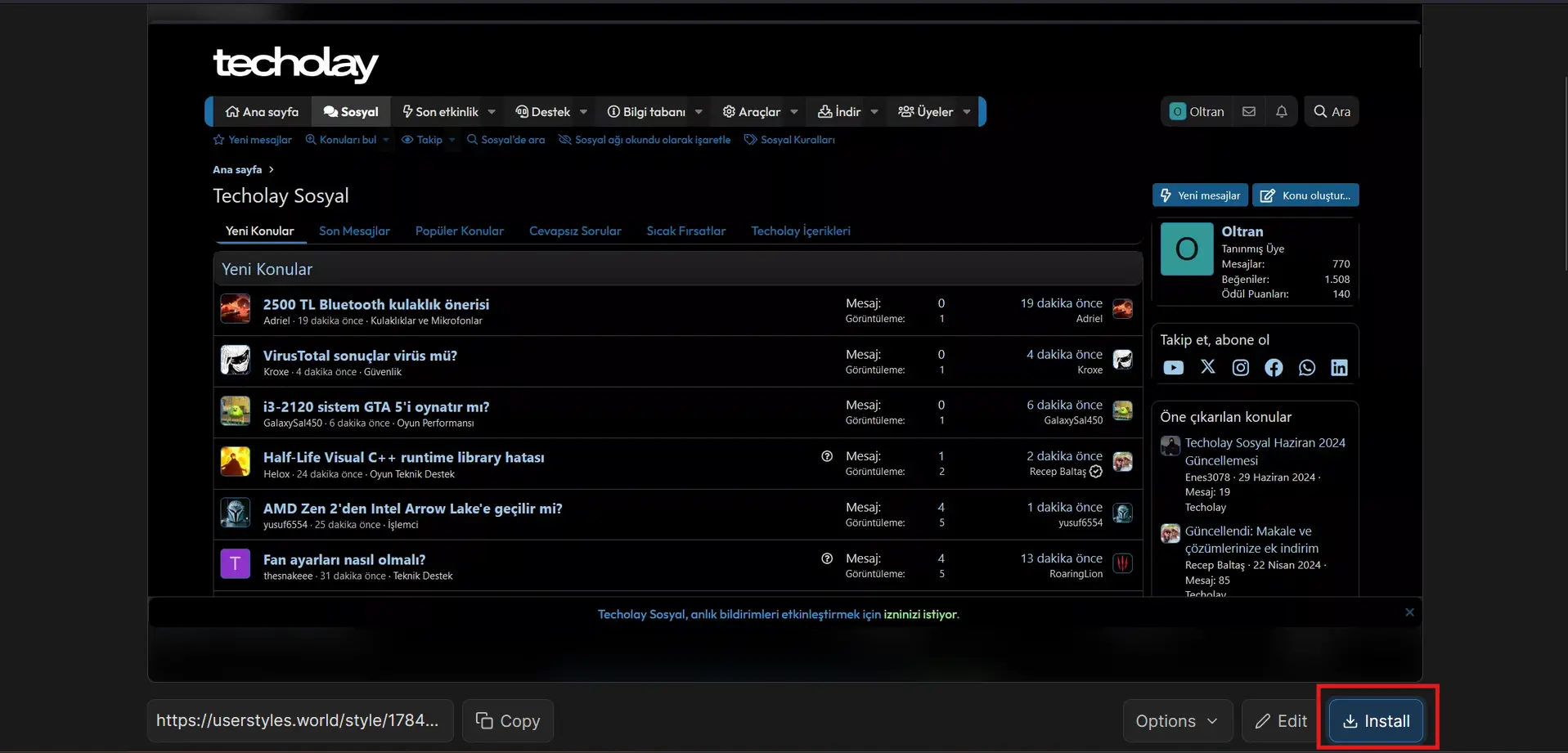Click the Ara search button
The image size is (1568, 753).
1332,111
